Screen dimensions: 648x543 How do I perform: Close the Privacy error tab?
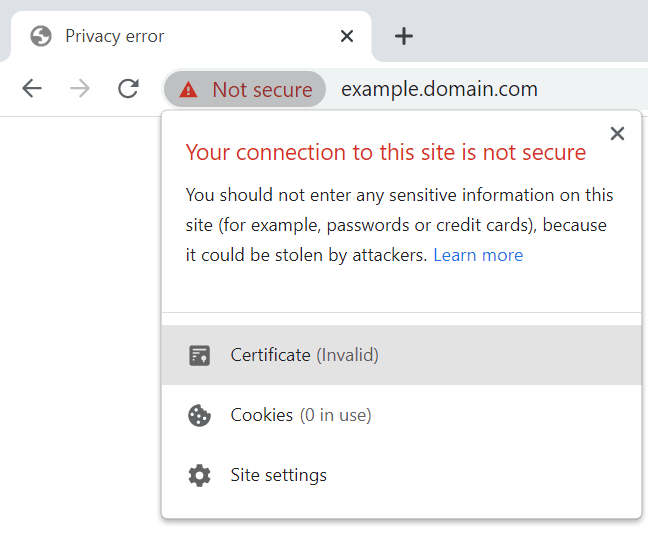click(347, 36)
